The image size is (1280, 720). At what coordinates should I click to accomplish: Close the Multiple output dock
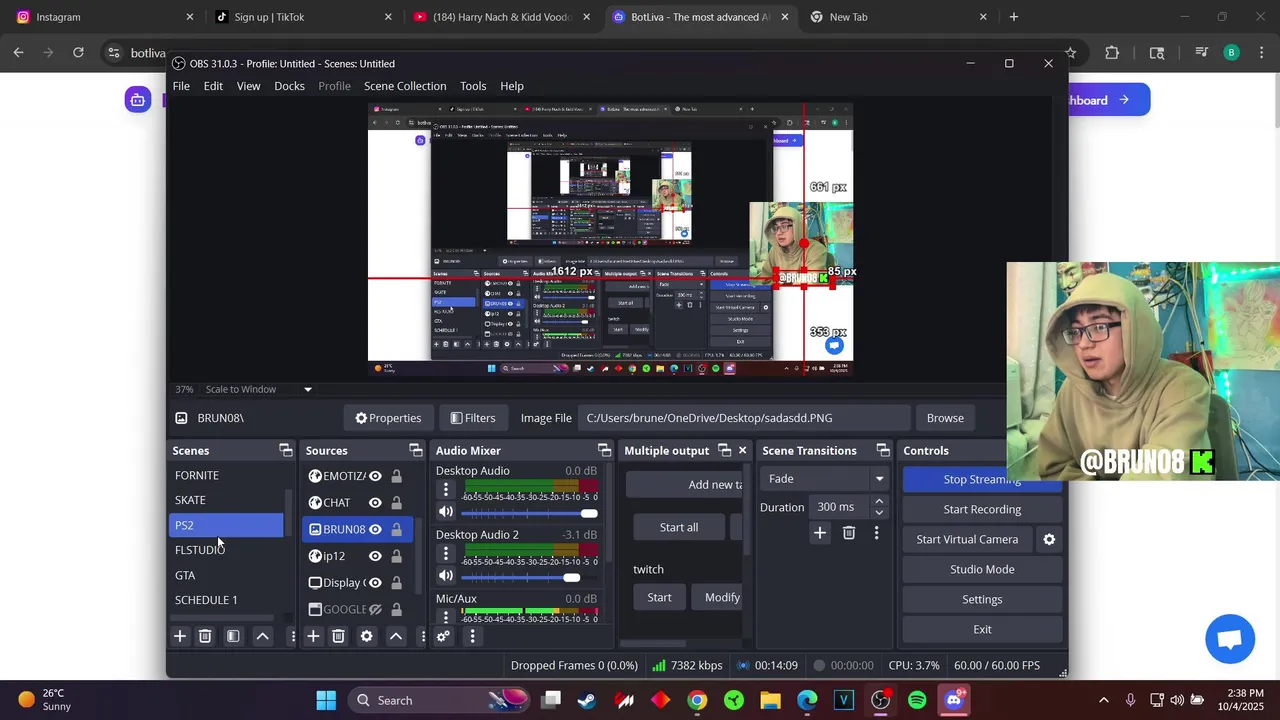pyautogui.click(x=742, y=450)
